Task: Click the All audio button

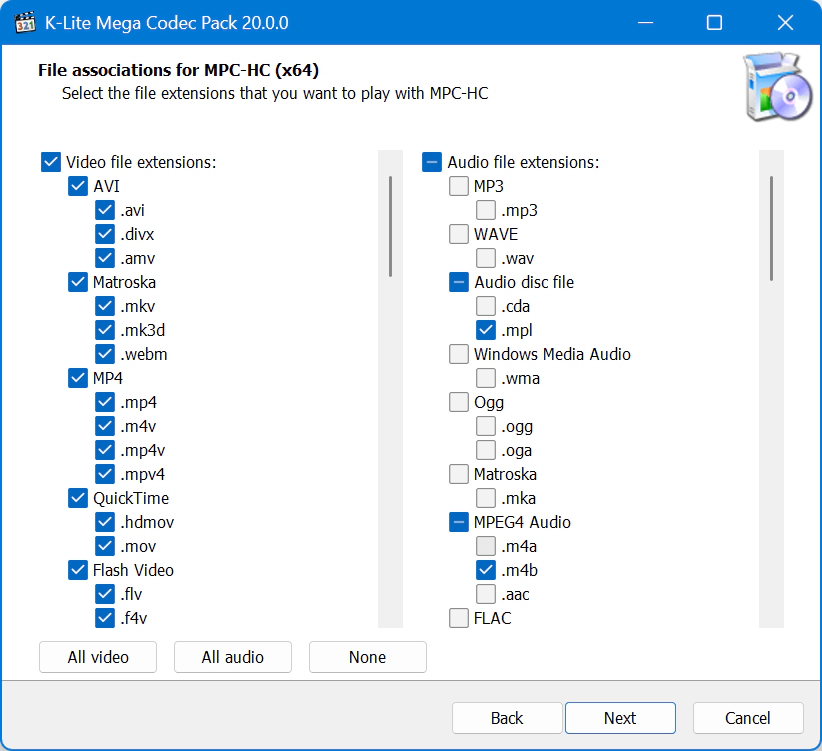Action: click(233, 657)
